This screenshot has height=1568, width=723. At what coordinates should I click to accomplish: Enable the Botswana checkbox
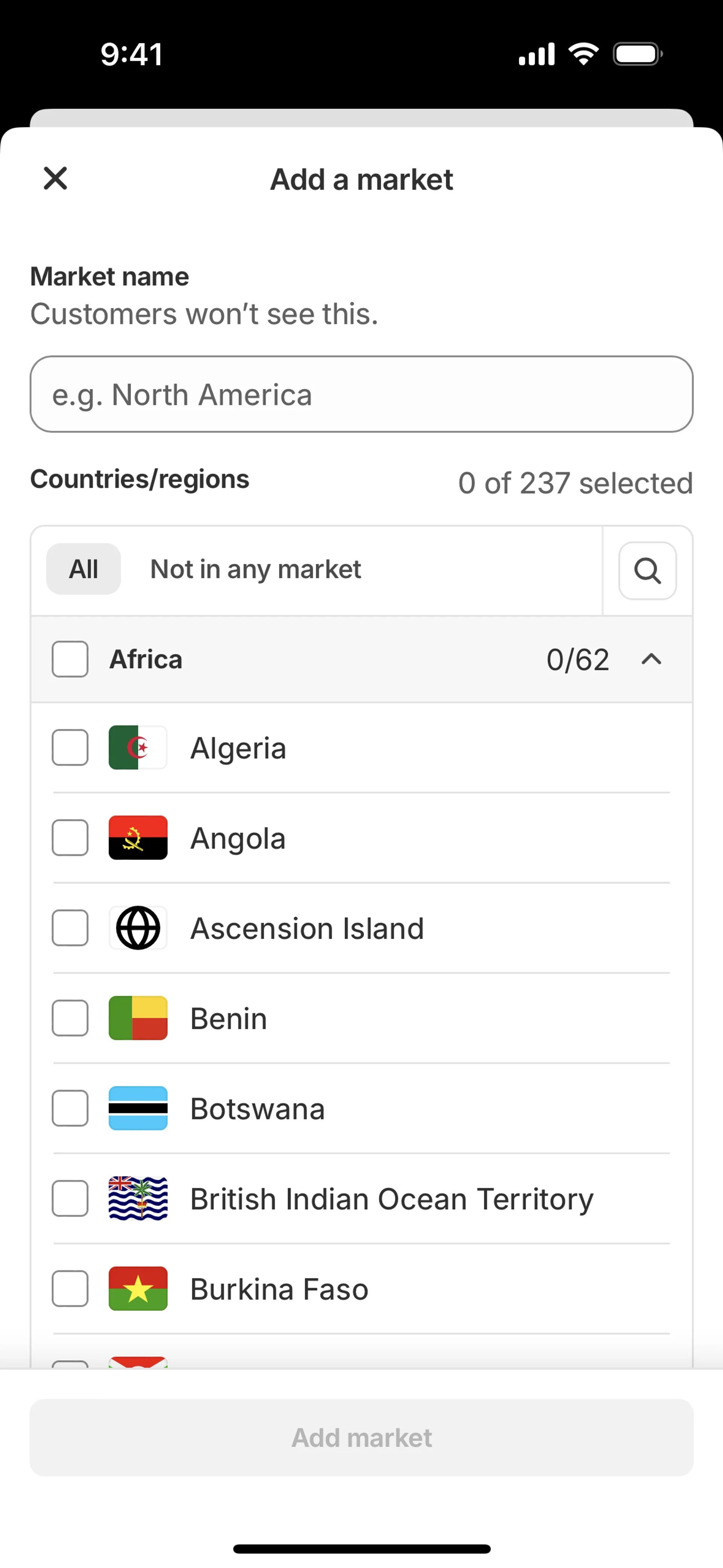[70, 1108]
